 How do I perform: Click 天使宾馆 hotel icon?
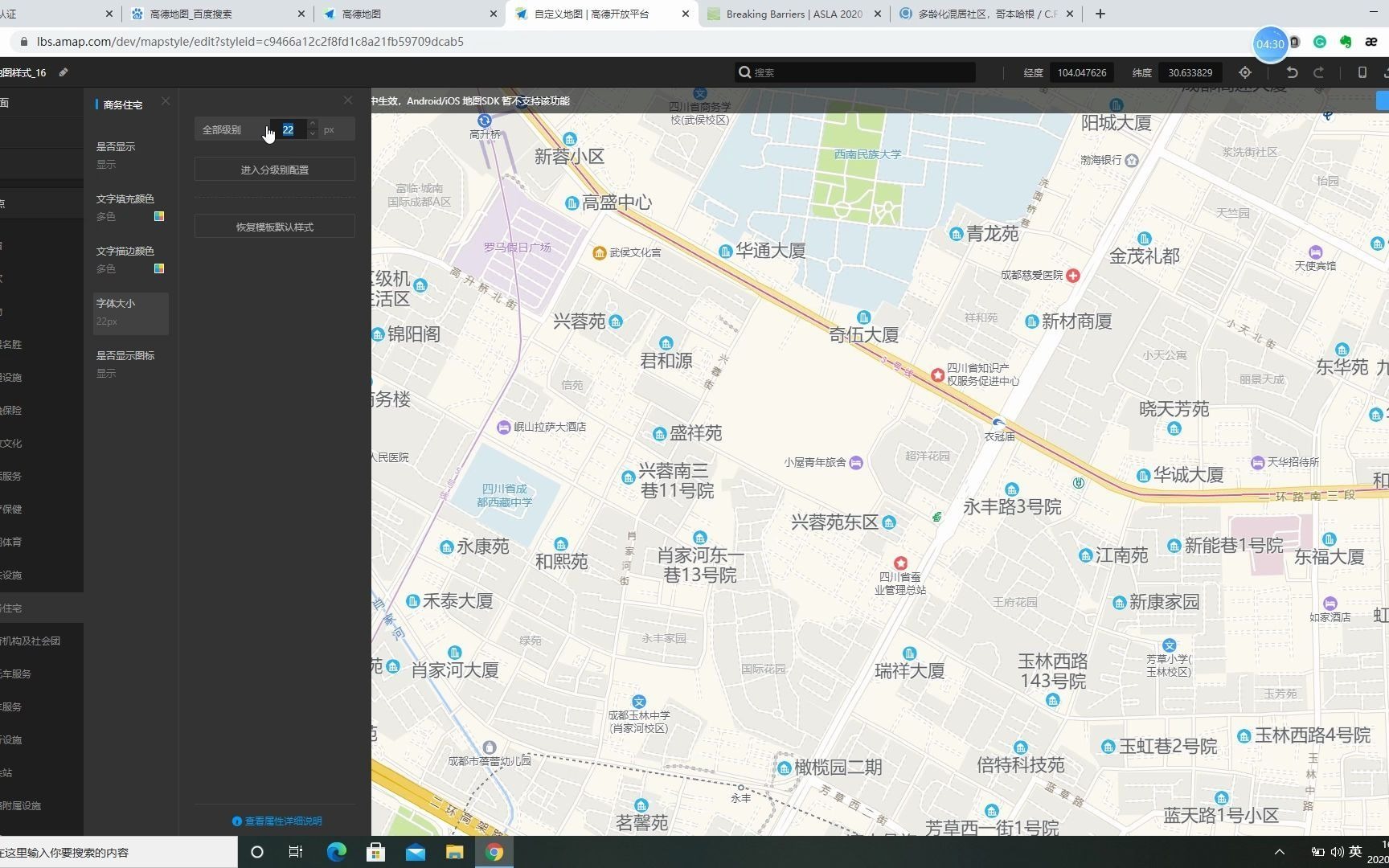coord(1315,252)
